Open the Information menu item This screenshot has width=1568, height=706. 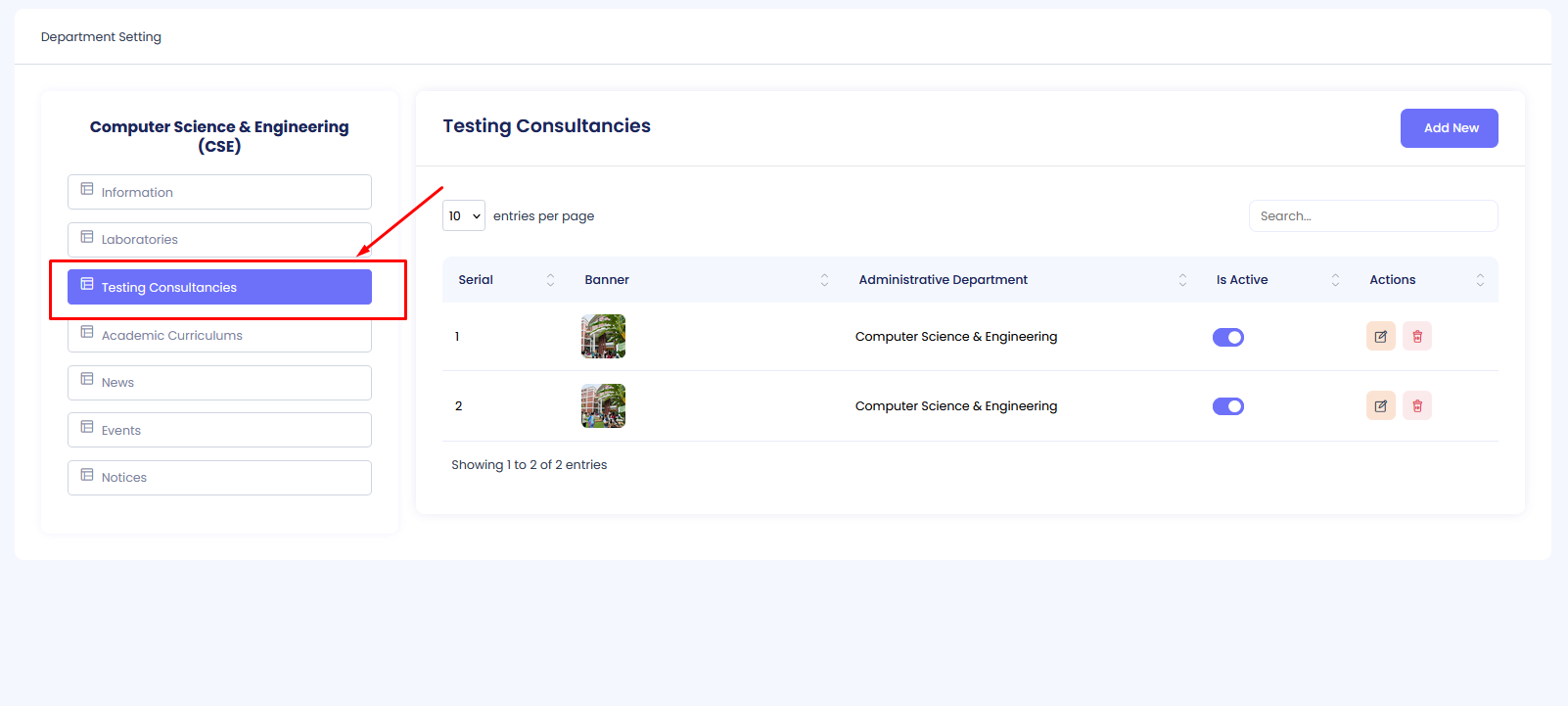click(x=219, y=192)
